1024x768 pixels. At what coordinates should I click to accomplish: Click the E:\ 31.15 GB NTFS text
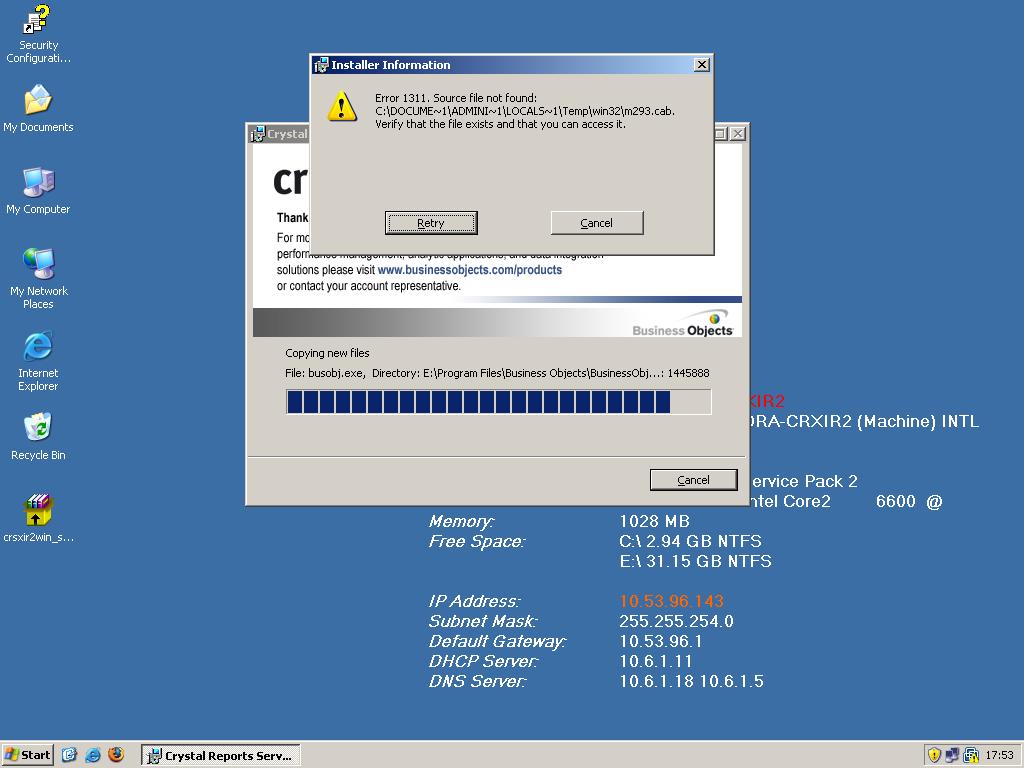point(696,561)
